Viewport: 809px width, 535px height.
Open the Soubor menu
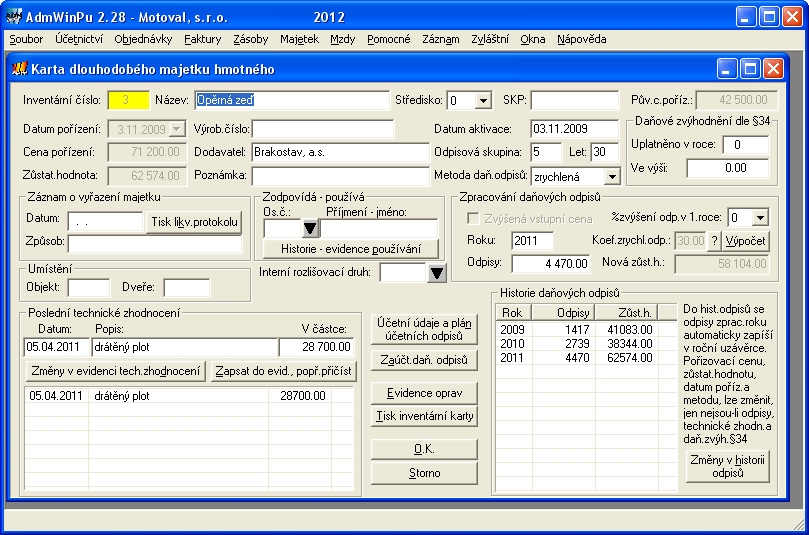[26, 39]
